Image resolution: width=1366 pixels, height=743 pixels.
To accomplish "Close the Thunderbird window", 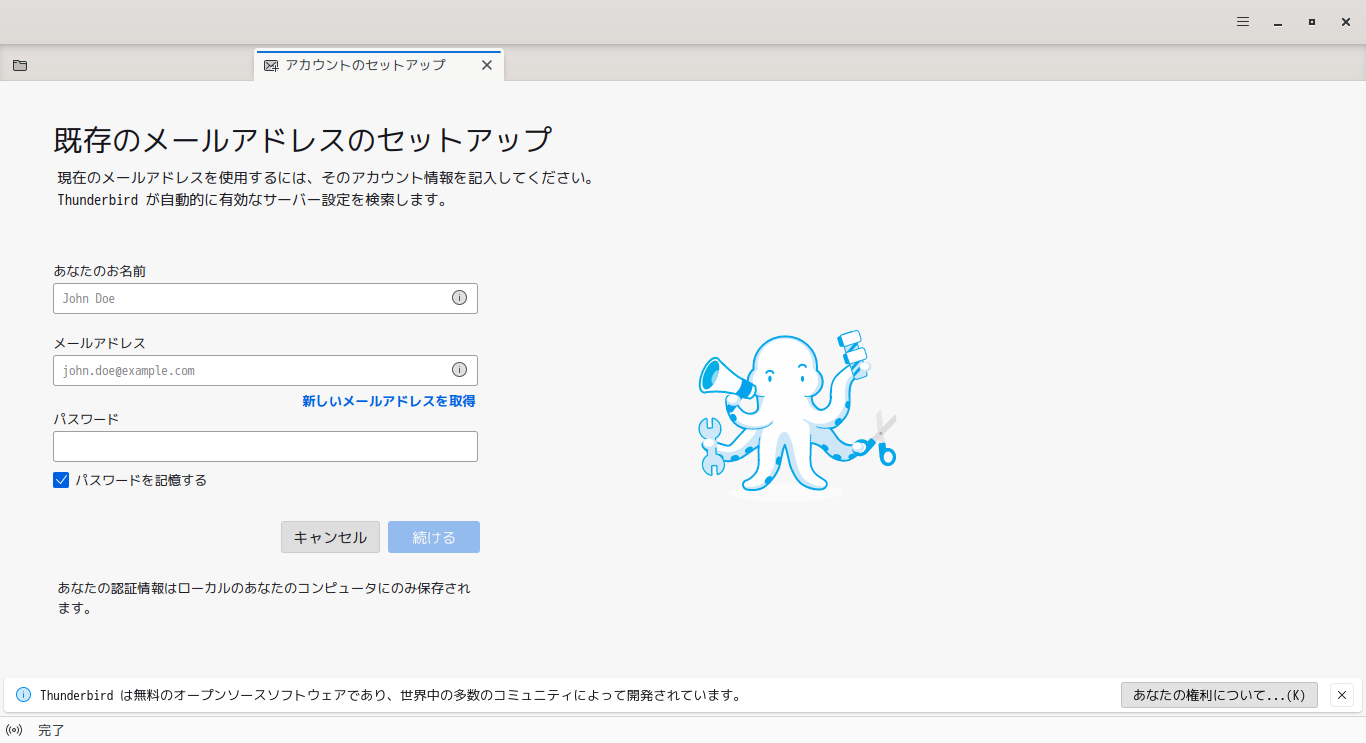I will 1345,21.
